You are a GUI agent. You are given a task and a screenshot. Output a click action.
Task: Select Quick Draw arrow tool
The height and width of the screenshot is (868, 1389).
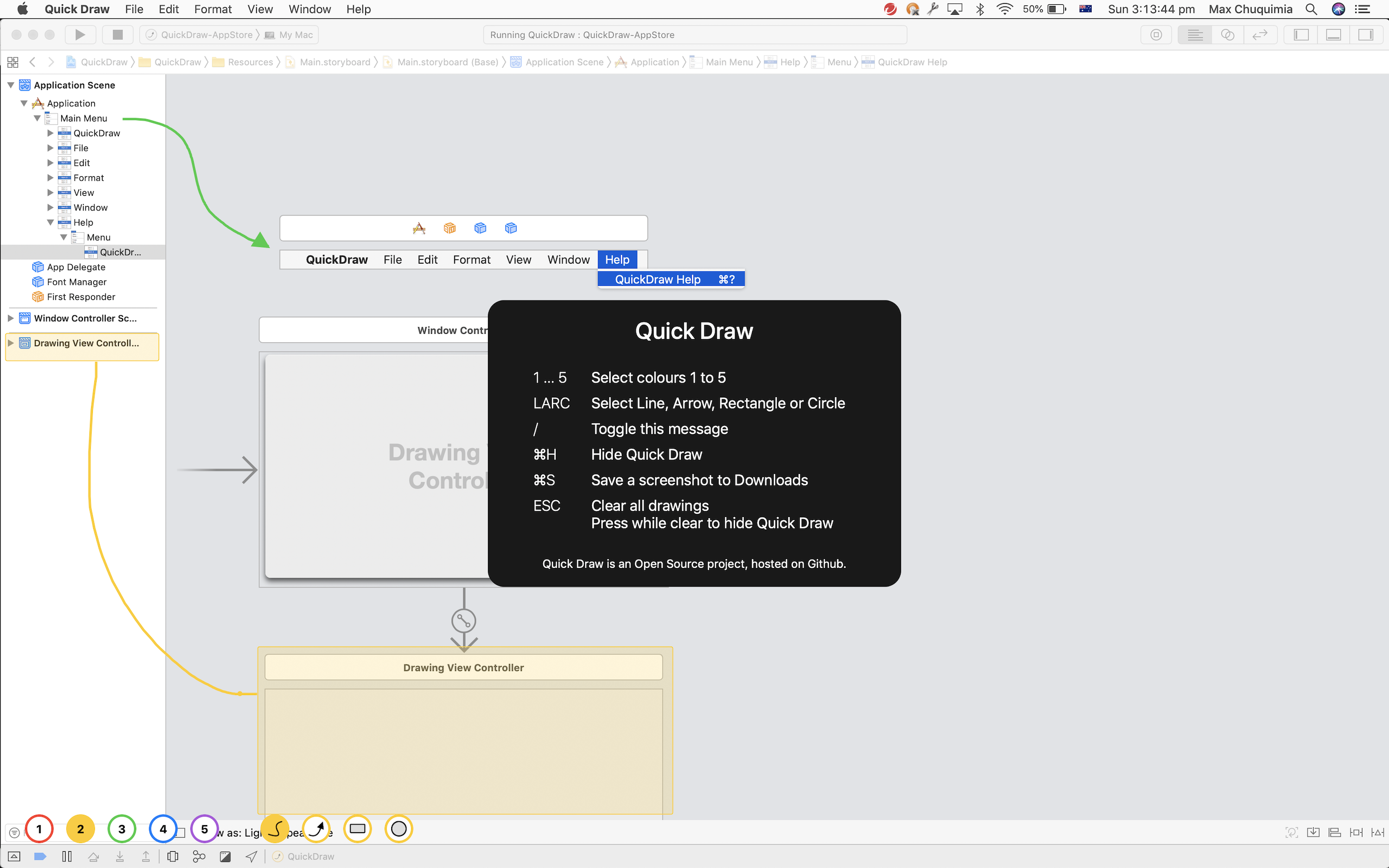[316, 829]
